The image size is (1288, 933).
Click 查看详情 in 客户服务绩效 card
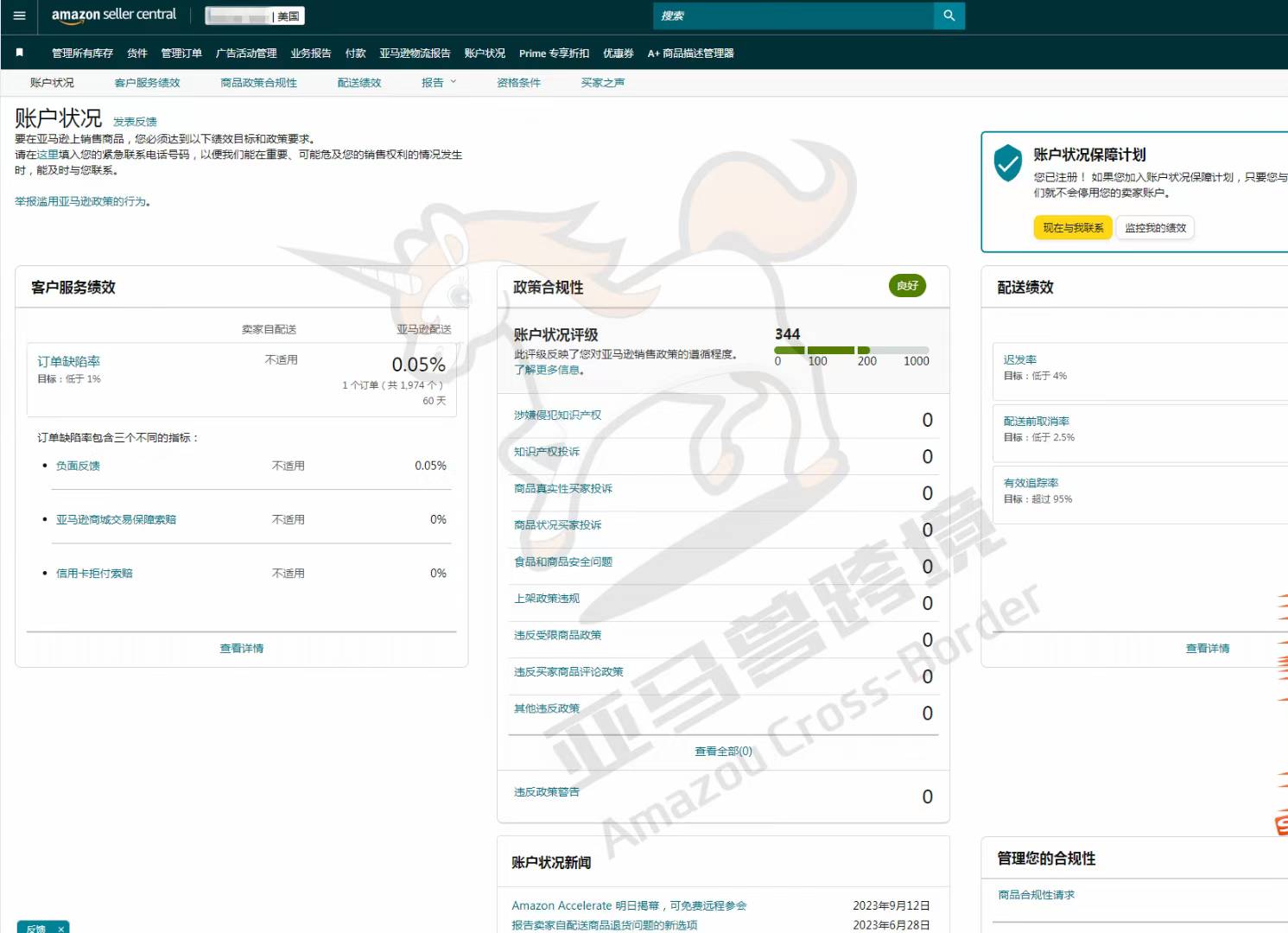tap(242, 648)
